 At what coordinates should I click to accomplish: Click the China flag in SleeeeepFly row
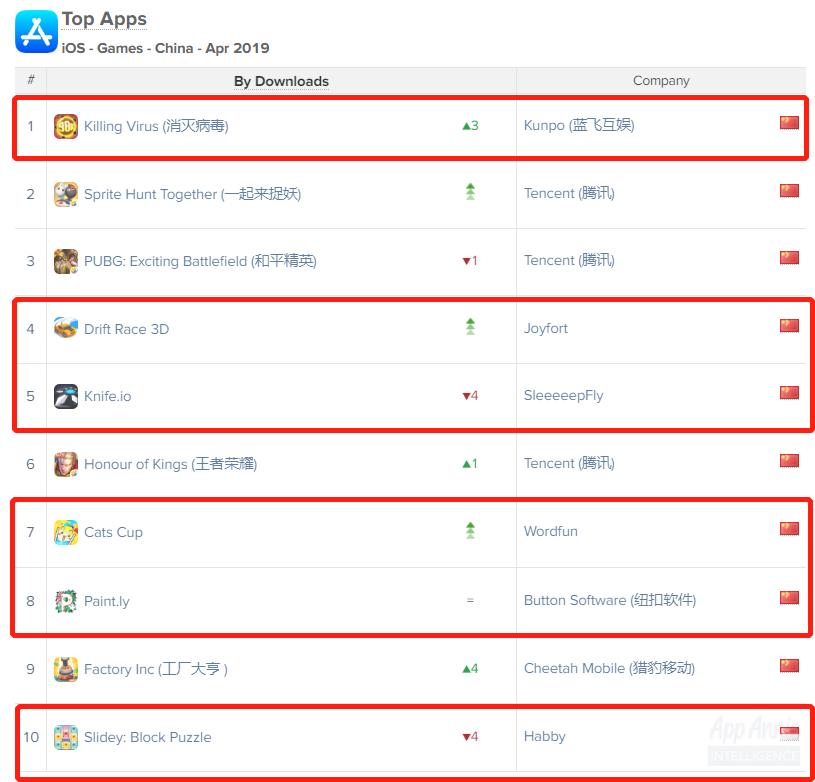pos(789,393)
